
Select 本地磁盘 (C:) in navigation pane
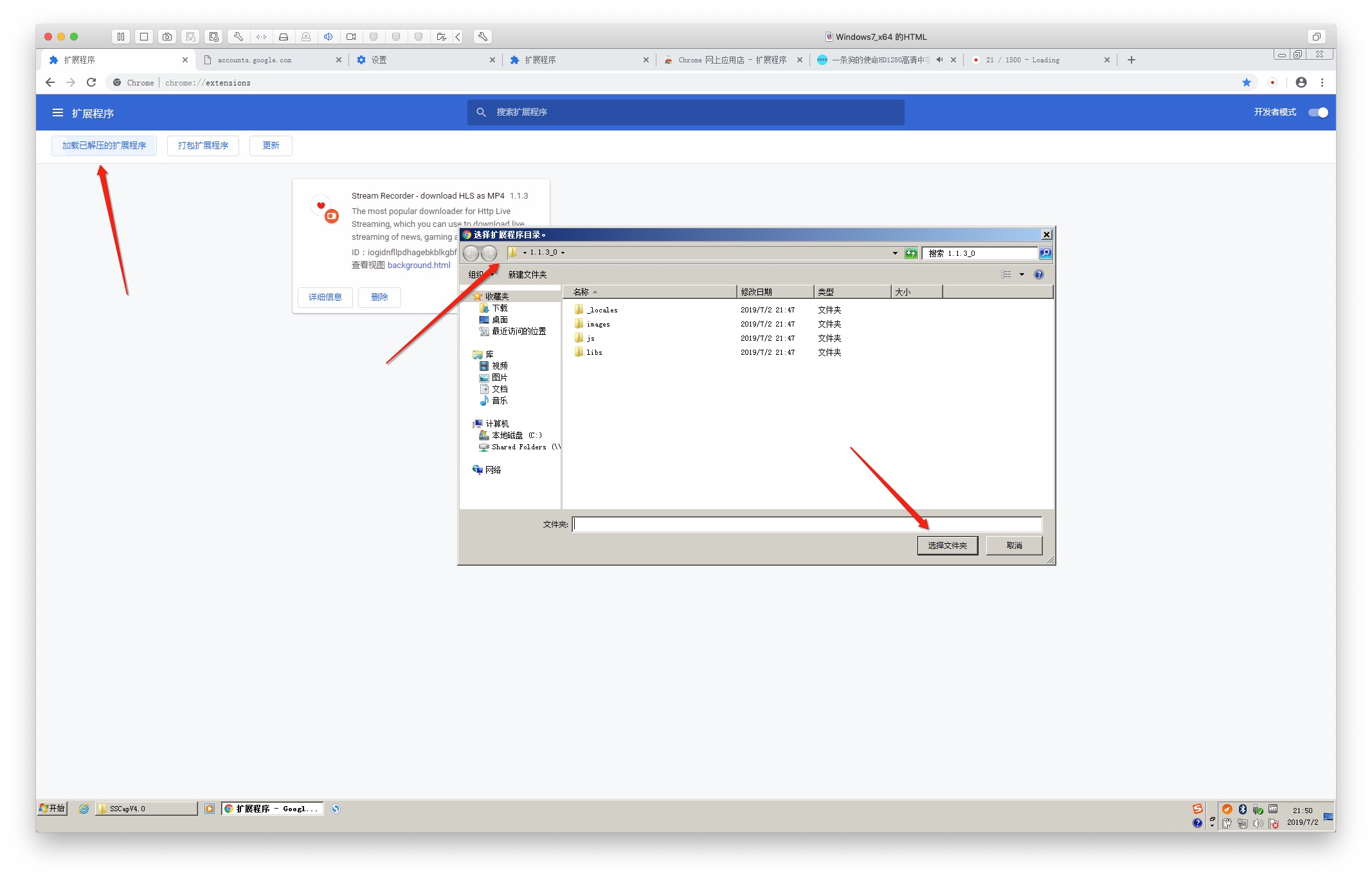[x=511, y=435]
